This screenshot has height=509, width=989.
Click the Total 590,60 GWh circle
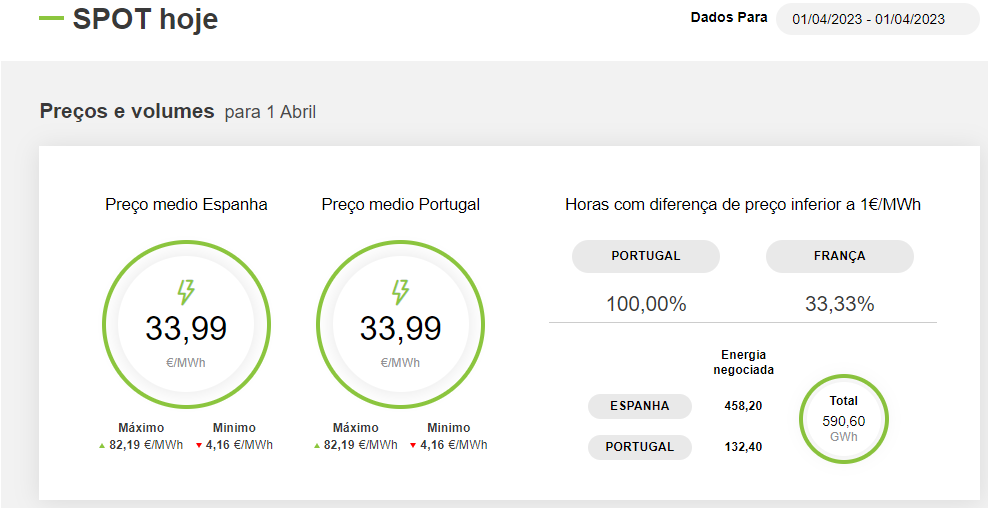pyautogui.click(x=843, y=420)
